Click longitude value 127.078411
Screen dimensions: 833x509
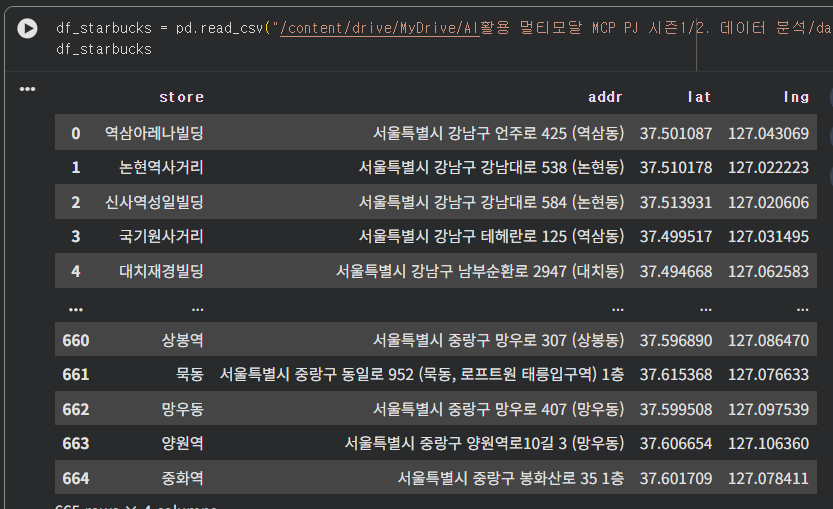(x=768, y=478)
